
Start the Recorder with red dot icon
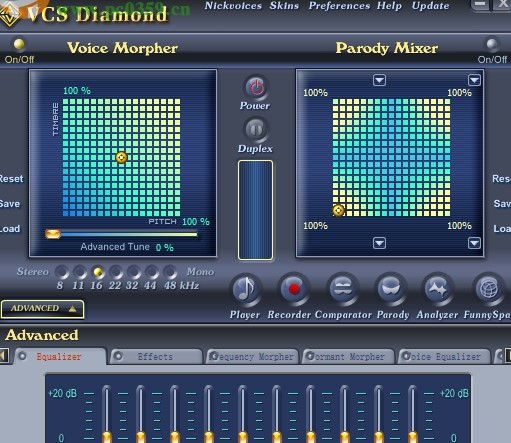(294, 289)
